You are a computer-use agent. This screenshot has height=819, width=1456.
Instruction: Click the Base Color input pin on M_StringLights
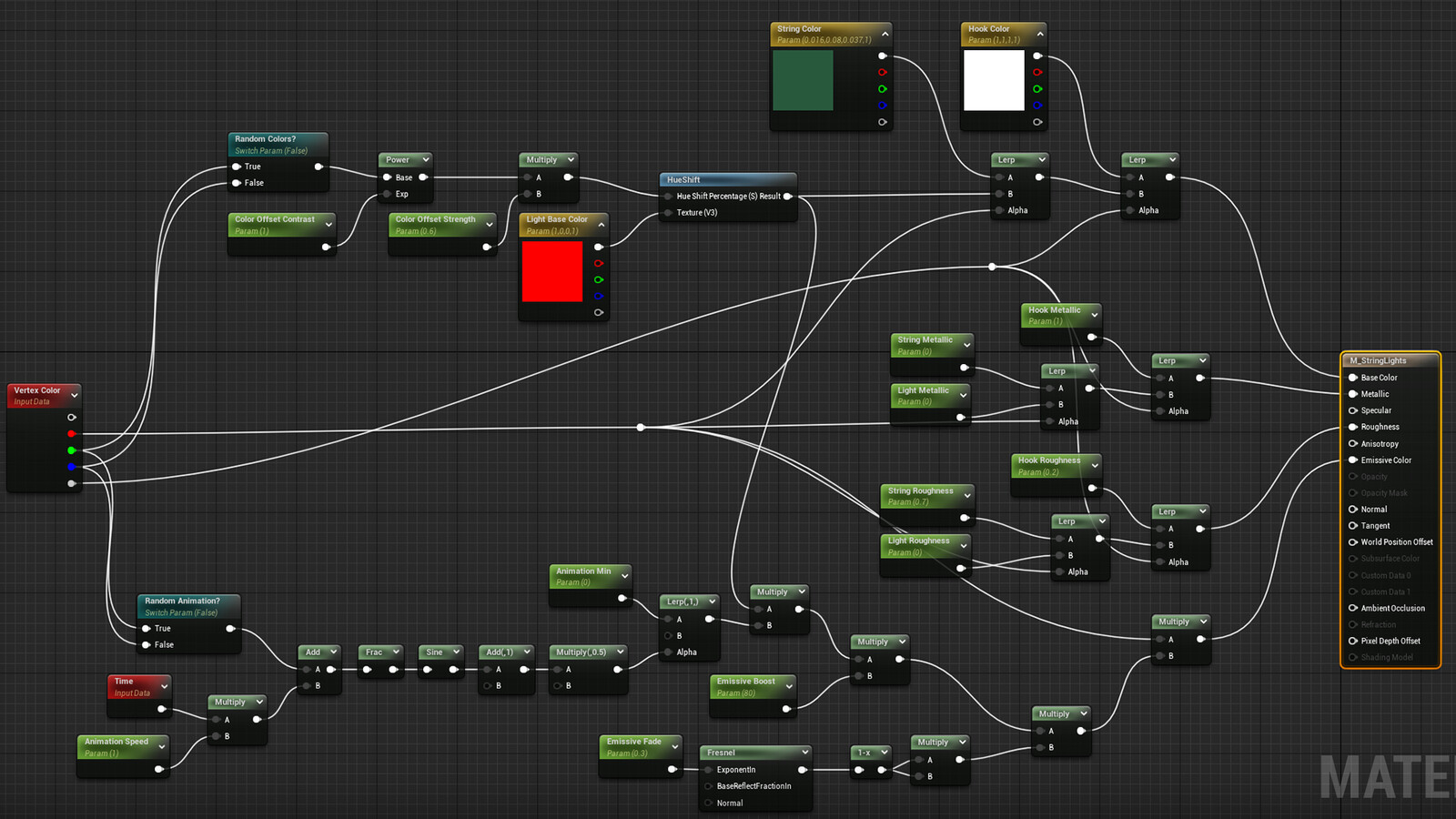tap(1353, 378)
